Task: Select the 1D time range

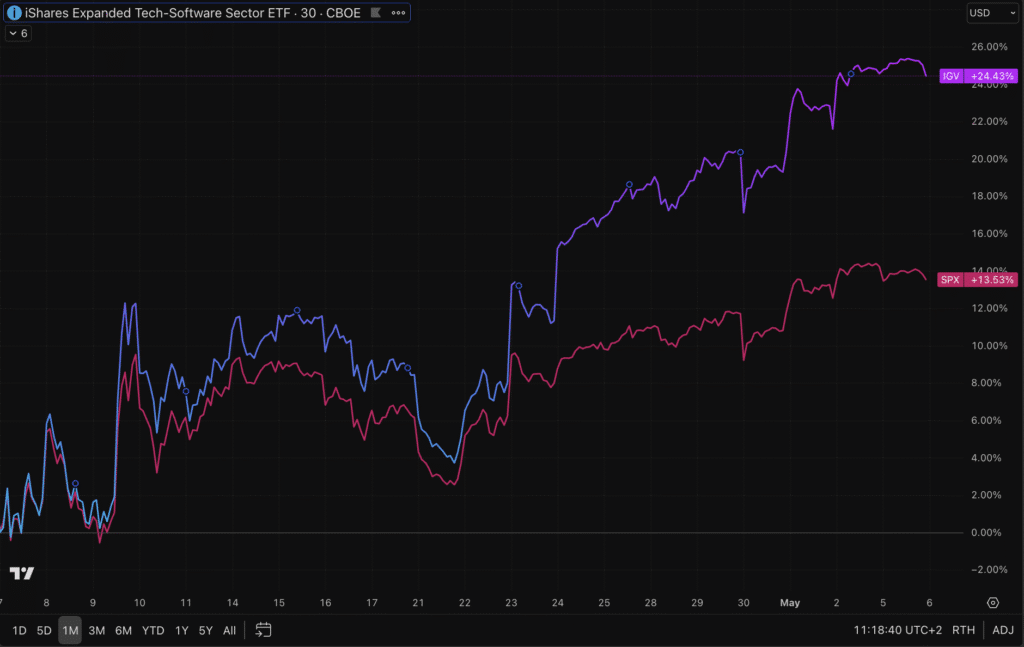Action: (x=19, y=630)
